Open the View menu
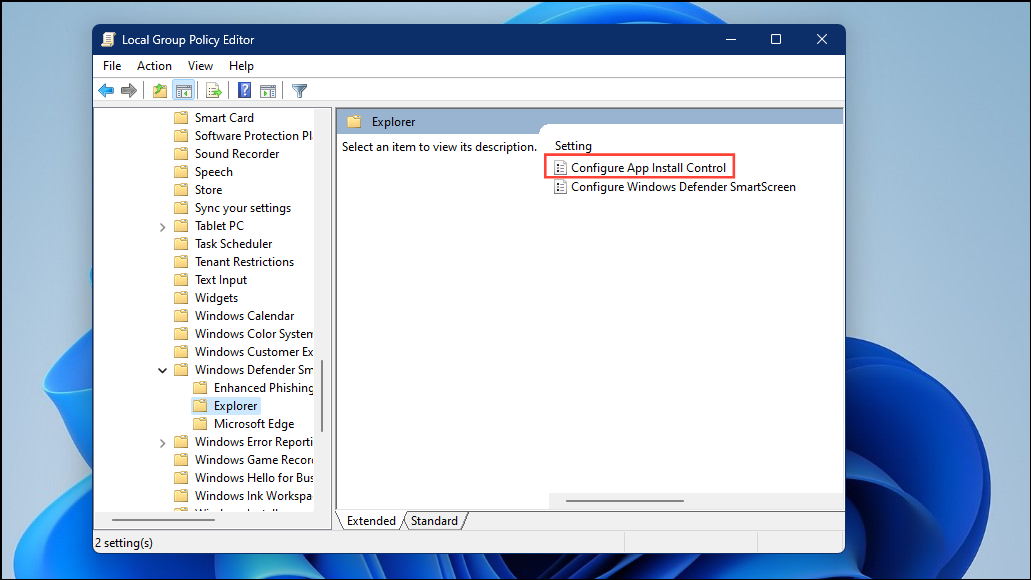 coord(200,65)
